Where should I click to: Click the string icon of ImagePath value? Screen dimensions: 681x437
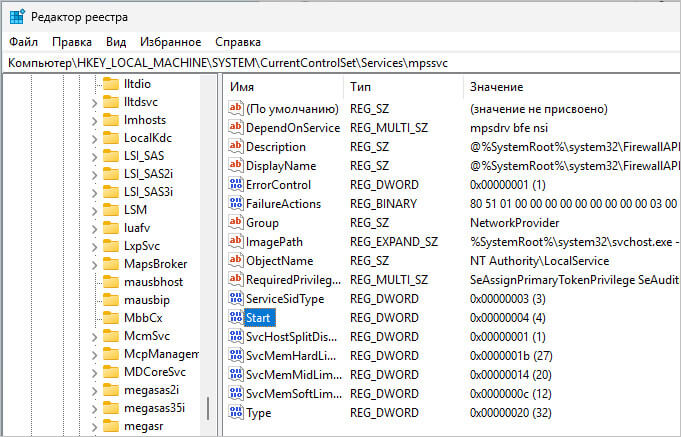point(235,242)
